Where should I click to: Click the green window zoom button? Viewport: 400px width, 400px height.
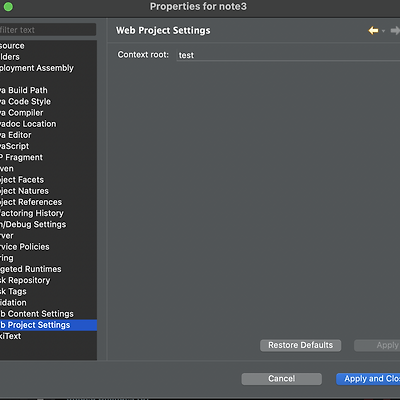(8, 7)
